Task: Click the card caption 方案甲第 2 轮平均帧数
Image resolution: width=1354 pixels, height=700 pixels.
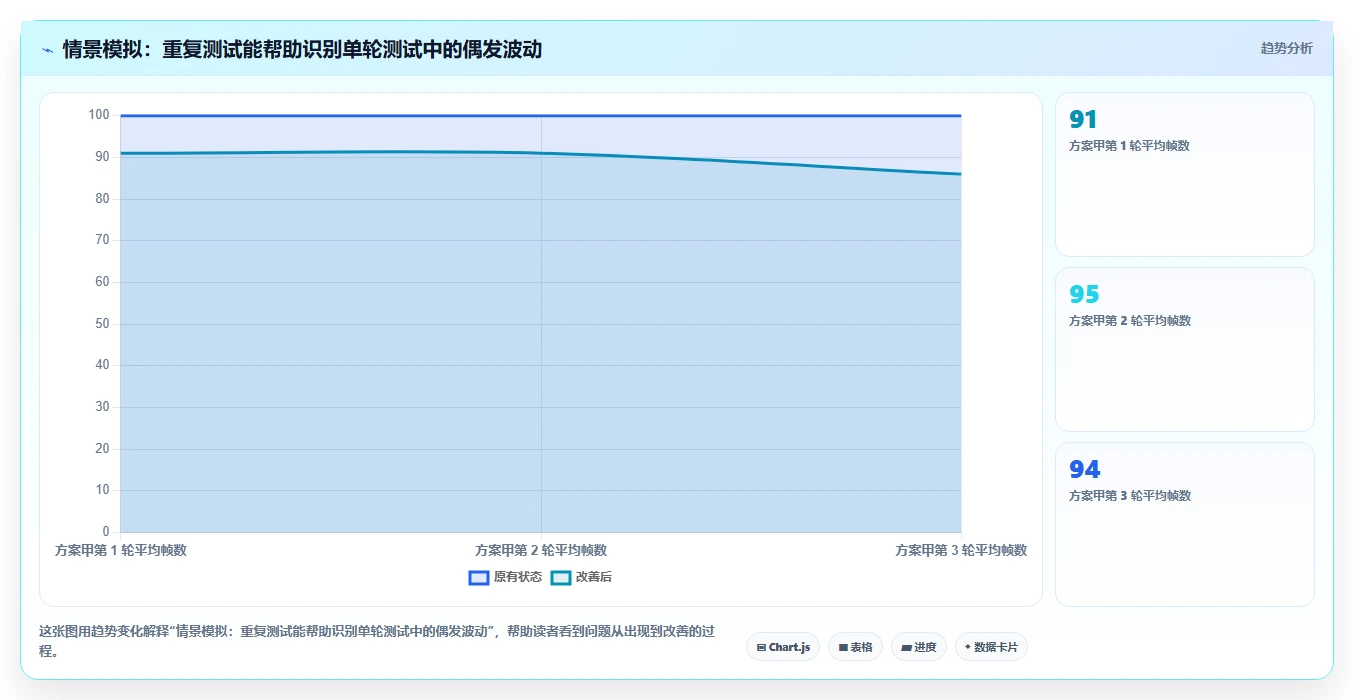Action: point(1130,321)
